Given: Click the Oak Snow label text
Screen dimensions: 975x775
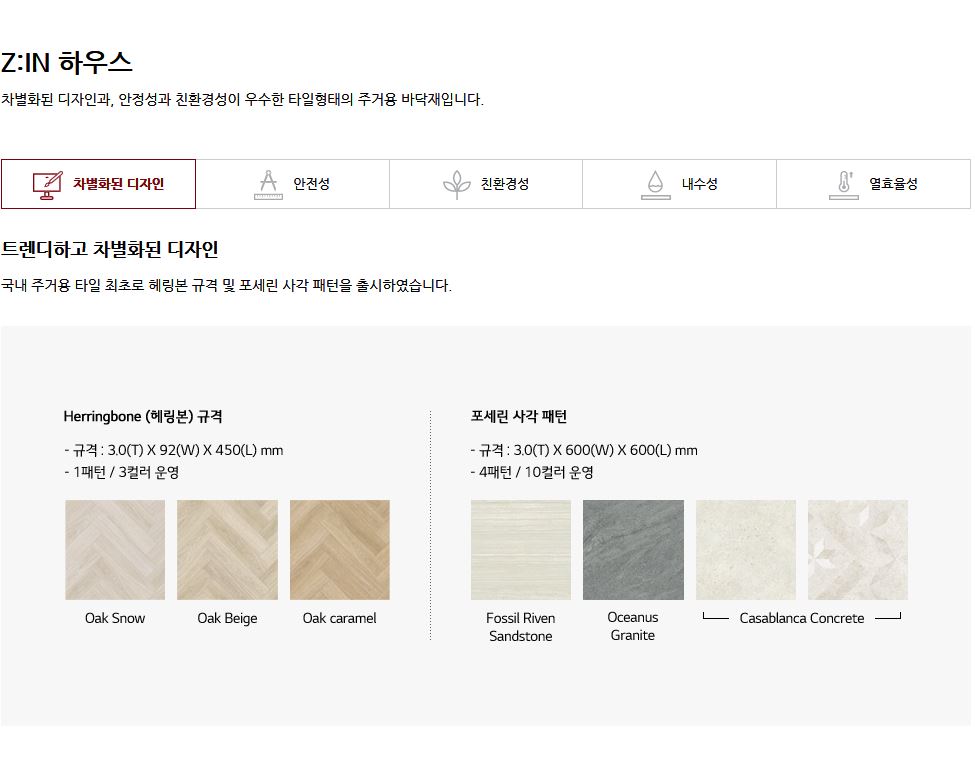Looking at the screenshot, I should (115, 618).
